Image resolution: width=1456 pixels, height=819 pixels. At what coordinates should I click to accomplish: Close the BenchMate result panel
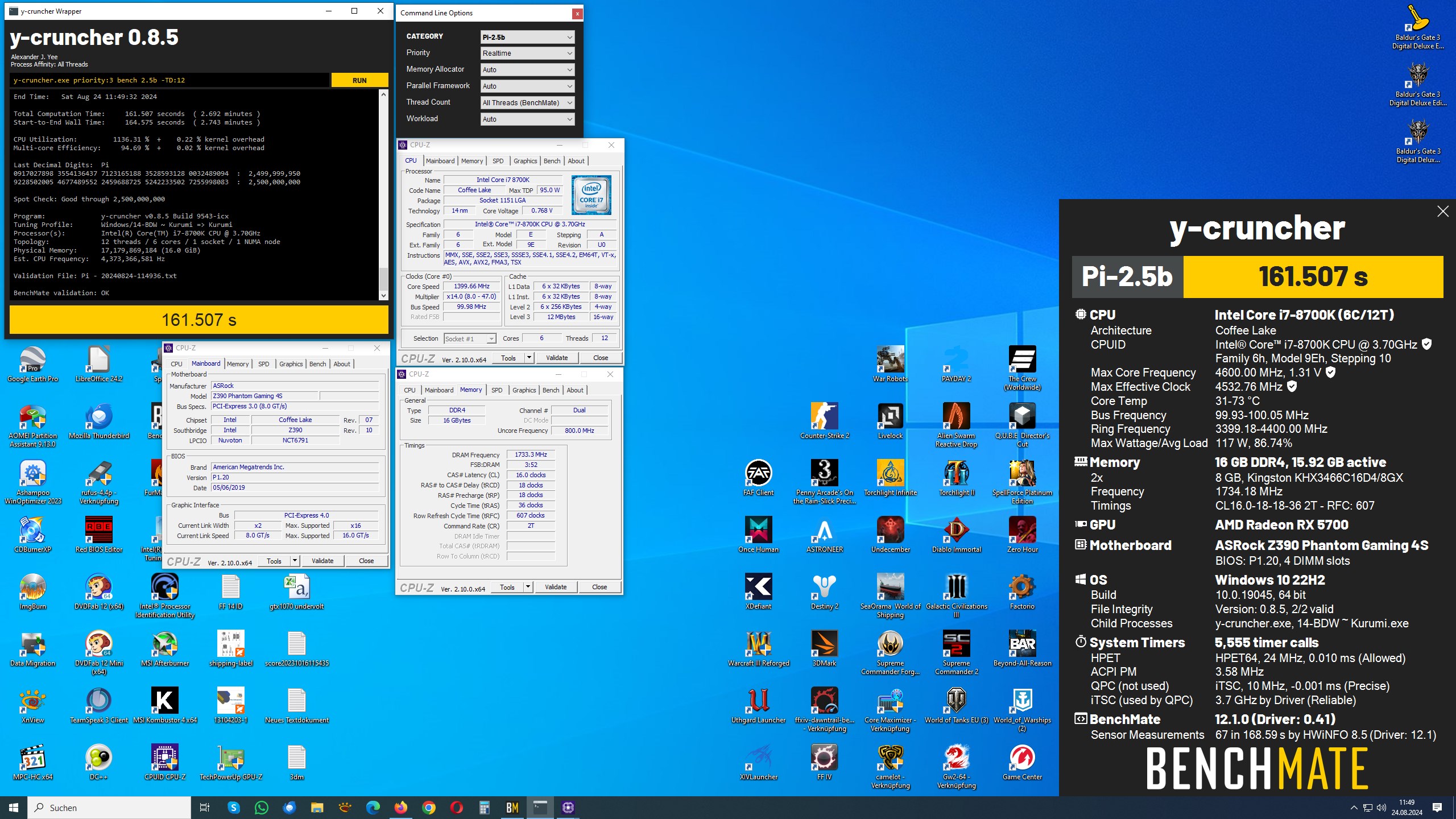point(1443,212)
